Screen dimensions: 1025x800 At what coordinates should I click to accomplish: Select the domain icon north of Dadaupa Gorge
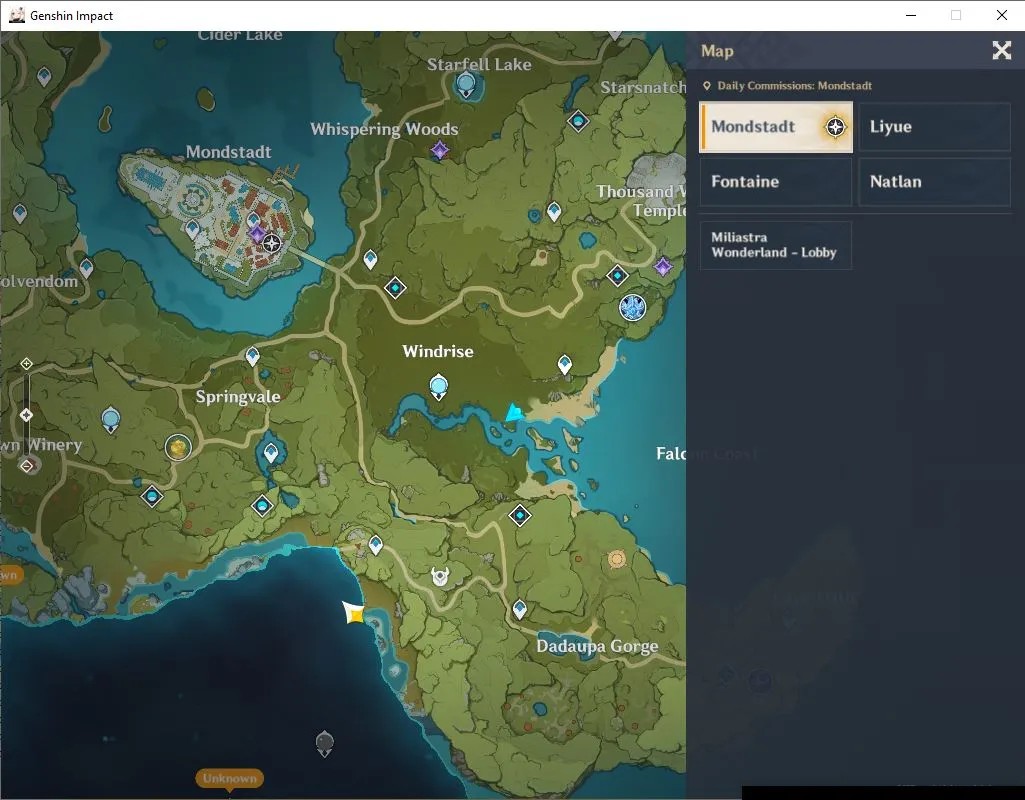click(520, 516)
